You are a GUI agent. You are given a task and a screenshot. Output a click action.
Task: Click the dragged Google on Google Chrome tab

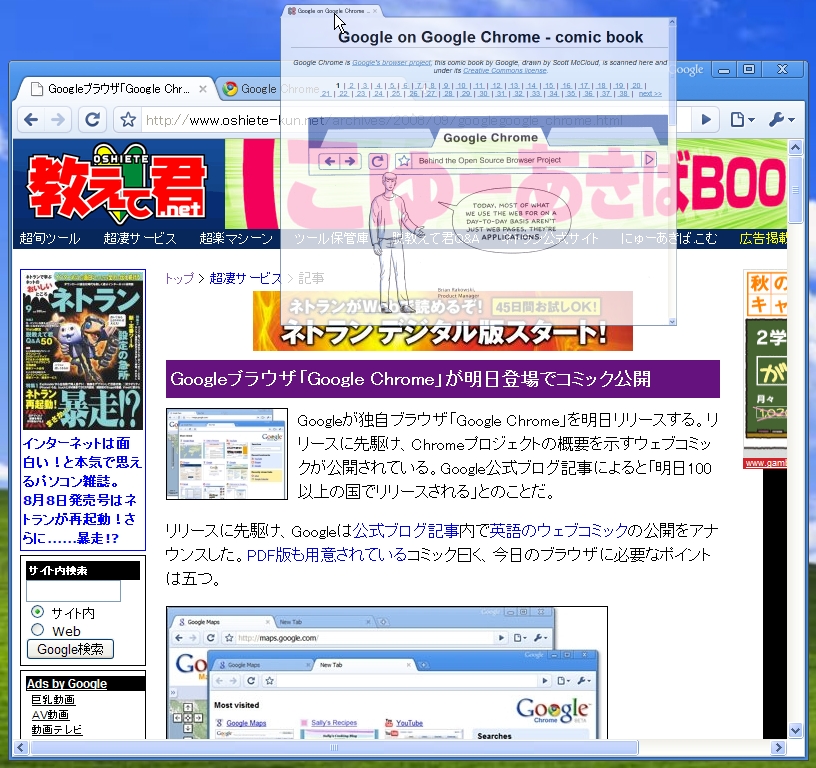point(335,10)
